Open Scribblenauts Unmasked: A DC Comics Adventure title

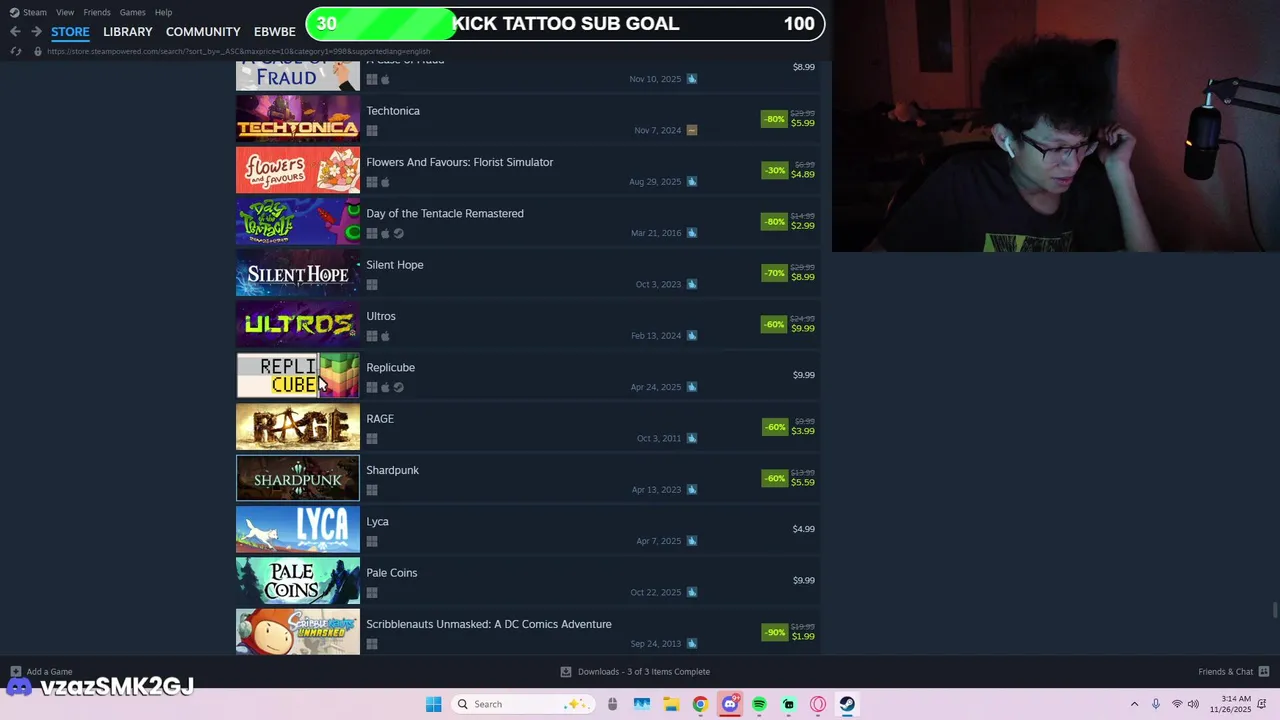pos(489,624)
